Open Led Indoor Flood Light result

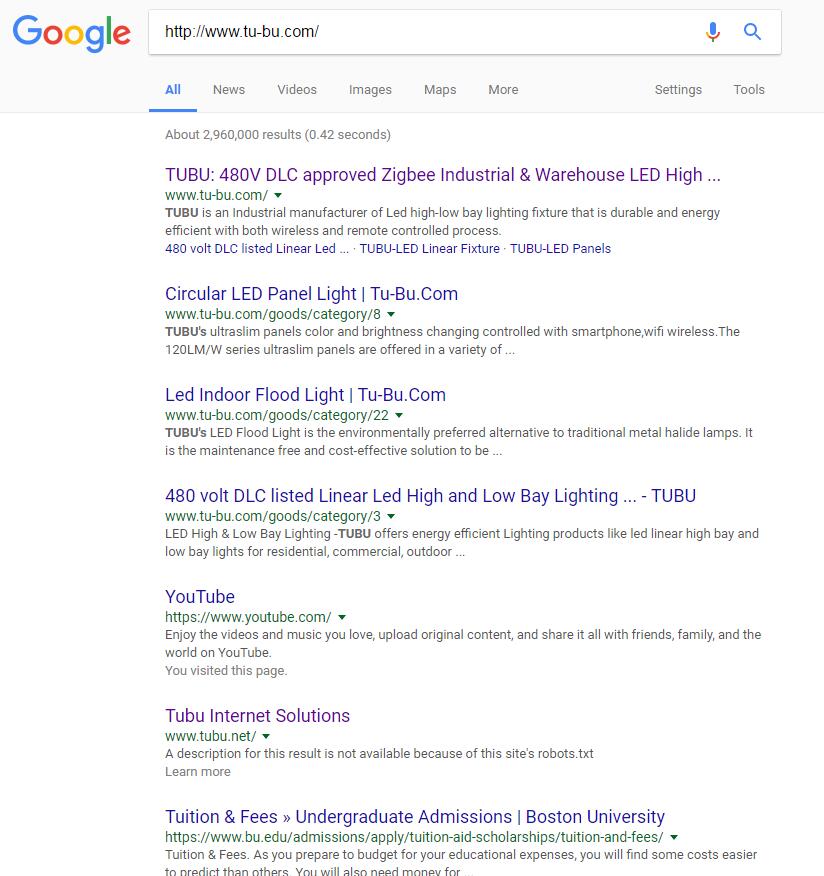pos(305,395)
